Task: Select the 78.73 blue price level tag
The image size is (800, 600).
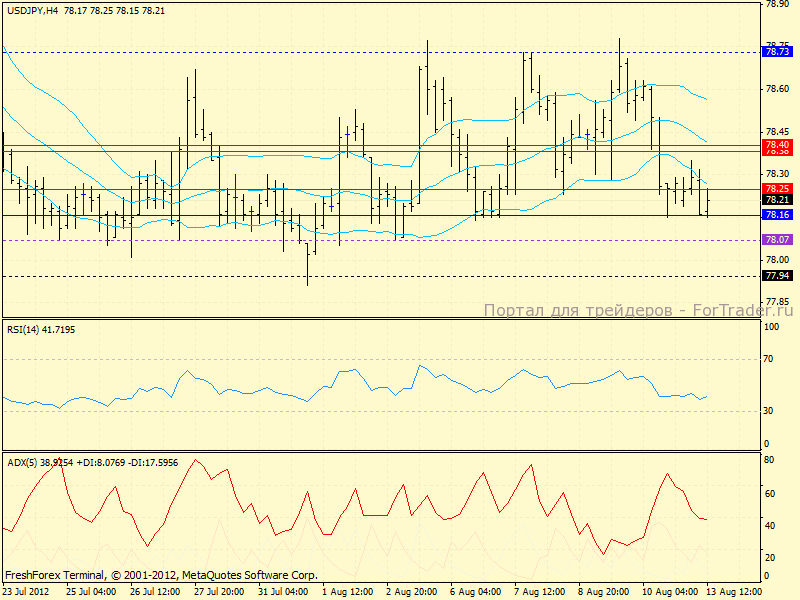Action: pos(777,51)
